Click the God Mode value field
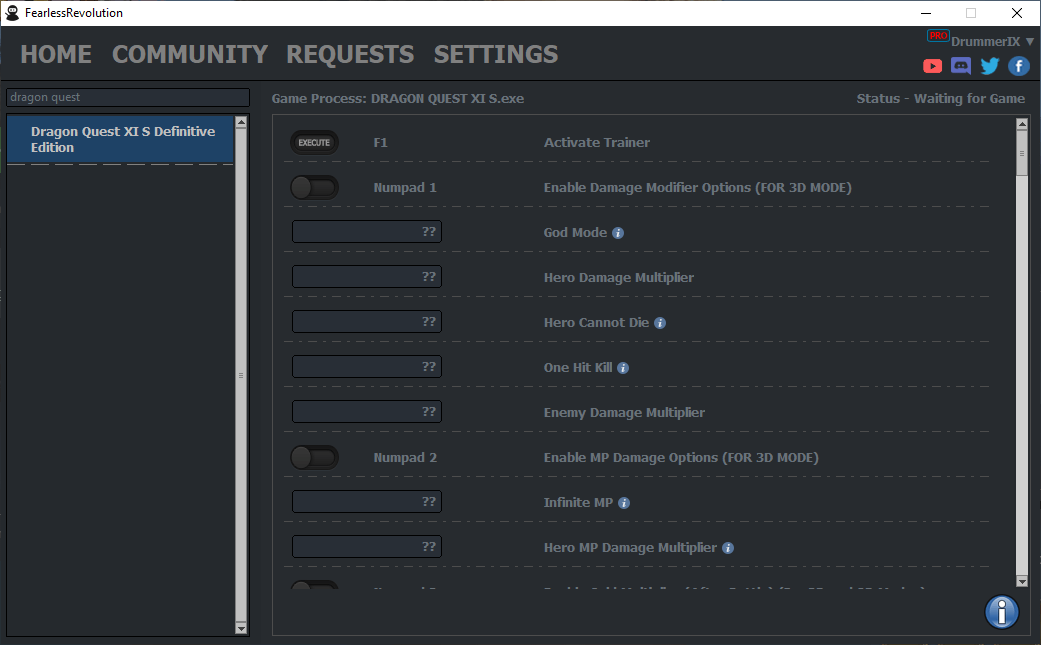This screenshot has height=645, width=1041. pos(367,232)
